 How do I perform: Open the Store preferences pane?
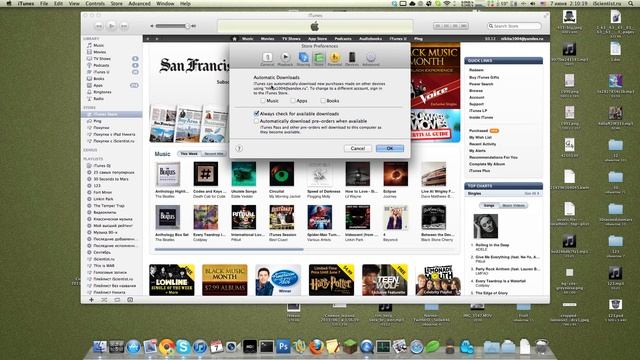click(x=319, y=59)
